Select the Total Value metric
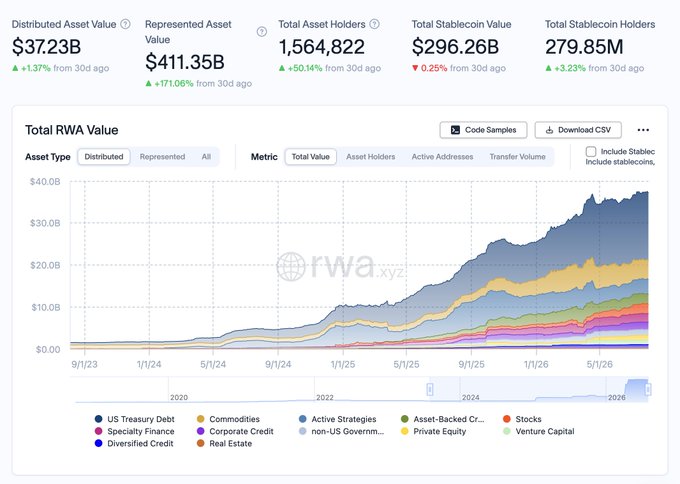 click(x=311, y=157)
